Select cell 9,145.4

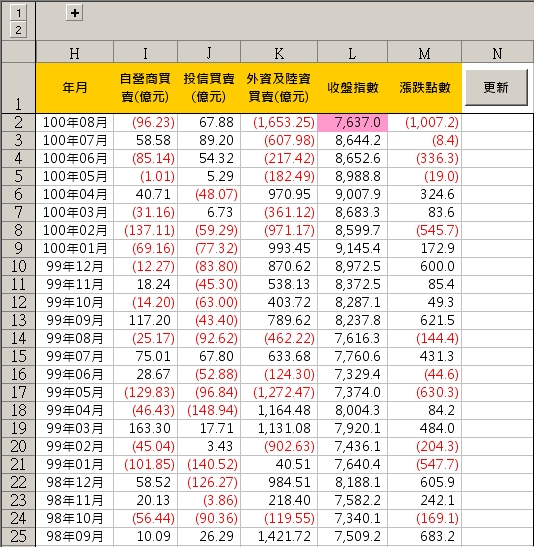click(352, 248)
